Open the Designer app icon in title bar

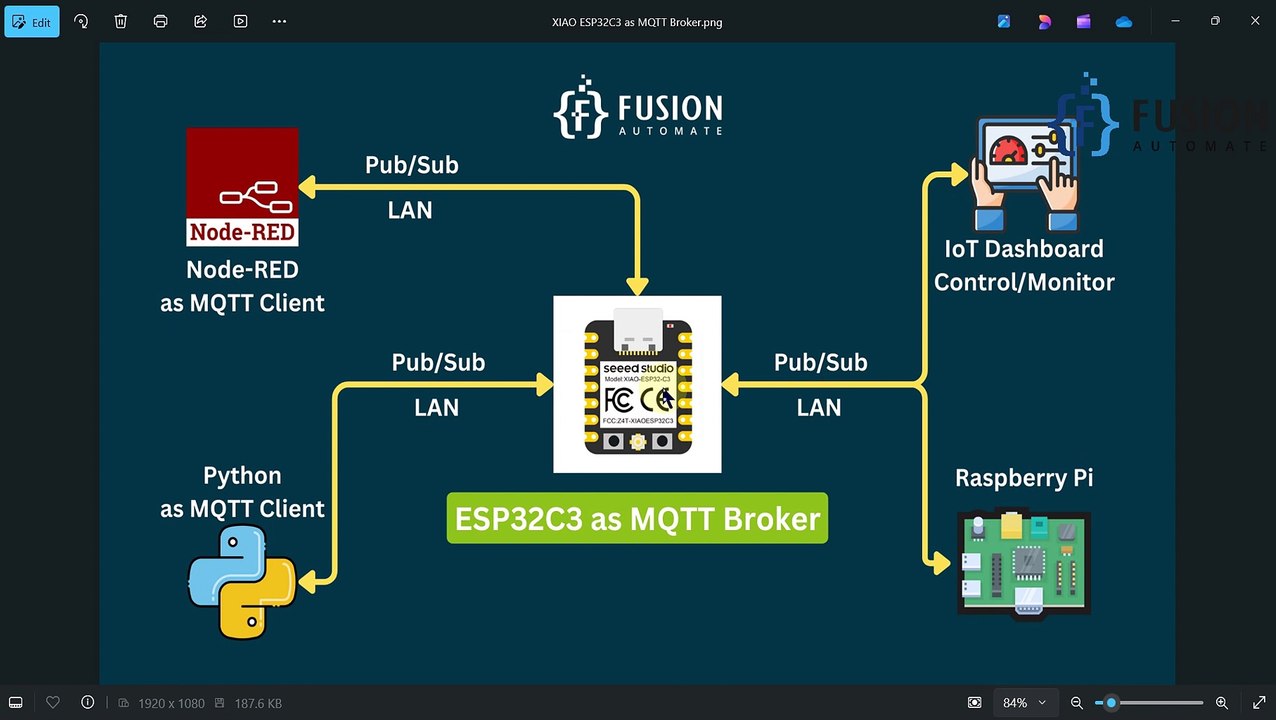1044,21
